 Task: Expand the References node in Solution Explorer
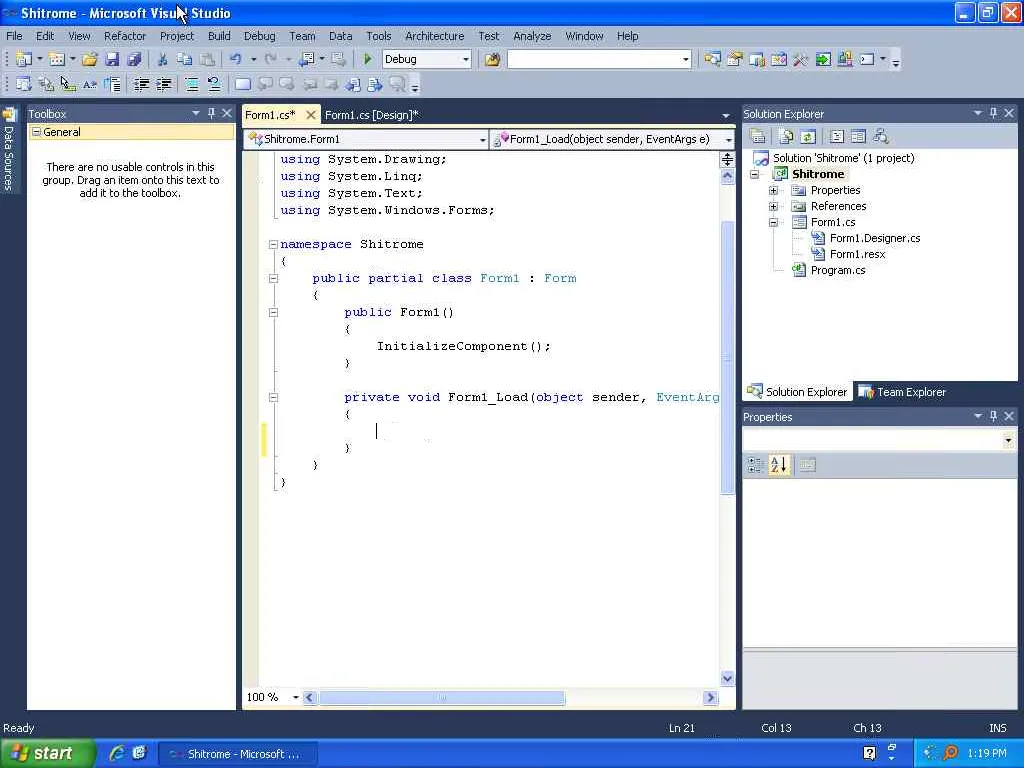[x=773, y=206]
